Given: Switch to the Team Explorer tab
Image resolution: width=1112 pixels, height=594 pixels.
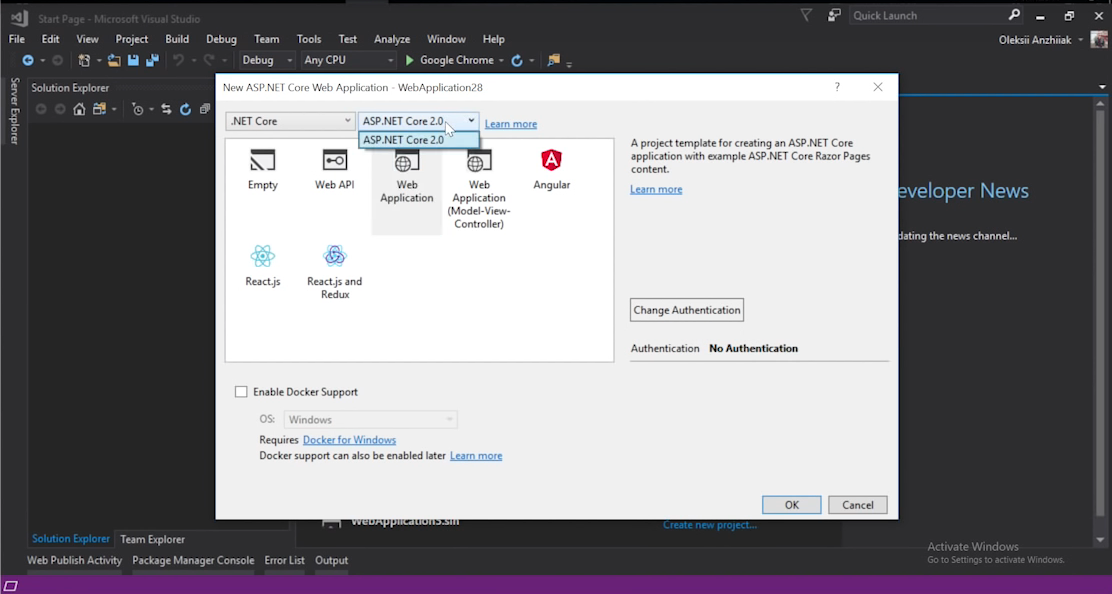Looking at the screenshot, I should (152, 539).
